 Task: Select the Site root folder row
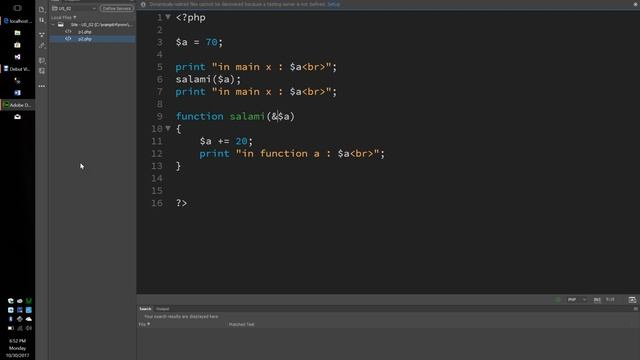click(x=93, y=24)
